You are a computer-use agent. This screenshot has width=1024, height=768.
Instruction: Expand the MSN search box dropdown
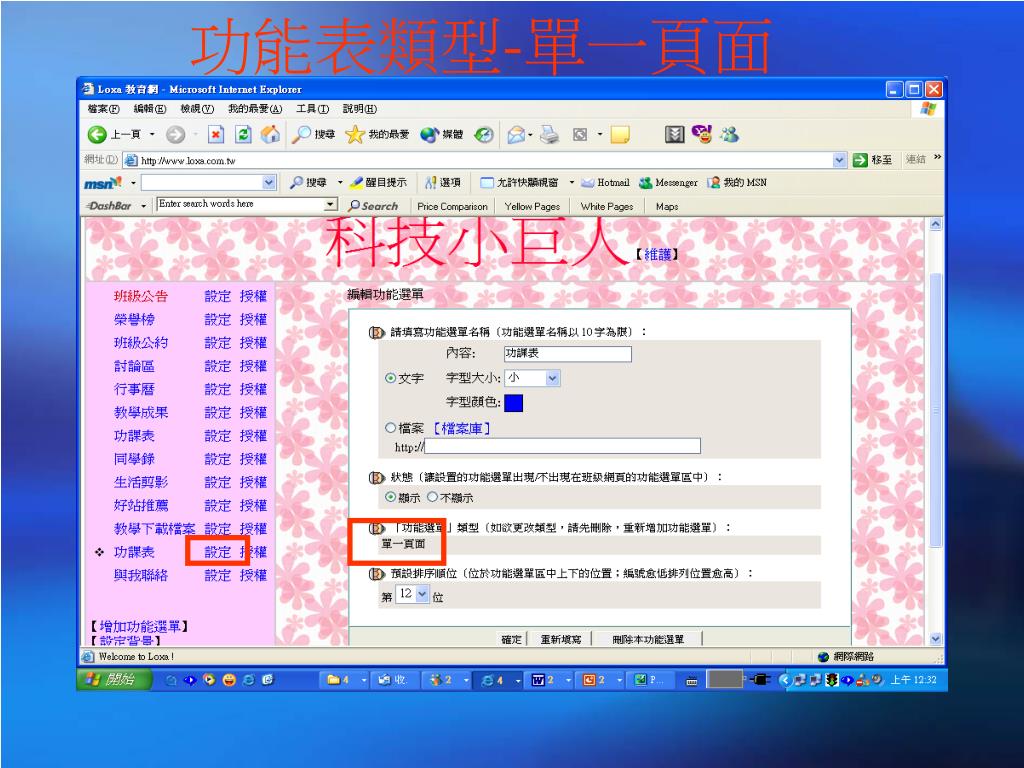click(x=268, y=183)
